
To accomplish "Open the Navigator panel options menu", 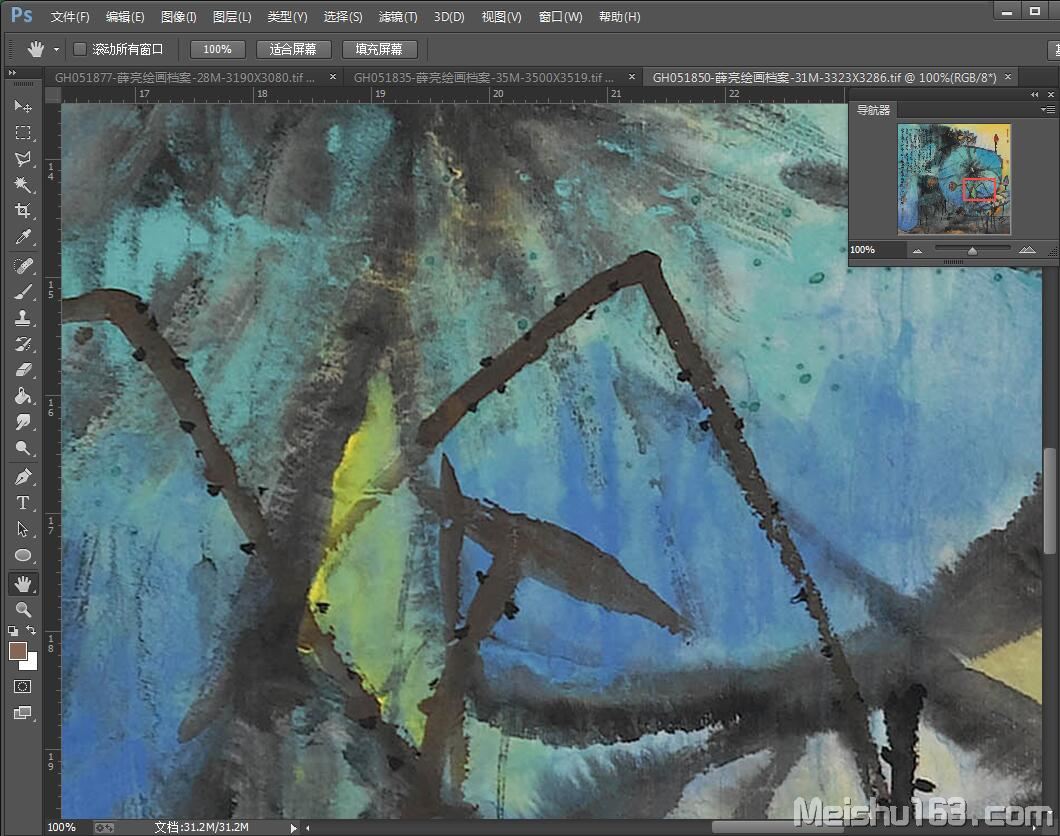I will click(x=1048, y=109).
